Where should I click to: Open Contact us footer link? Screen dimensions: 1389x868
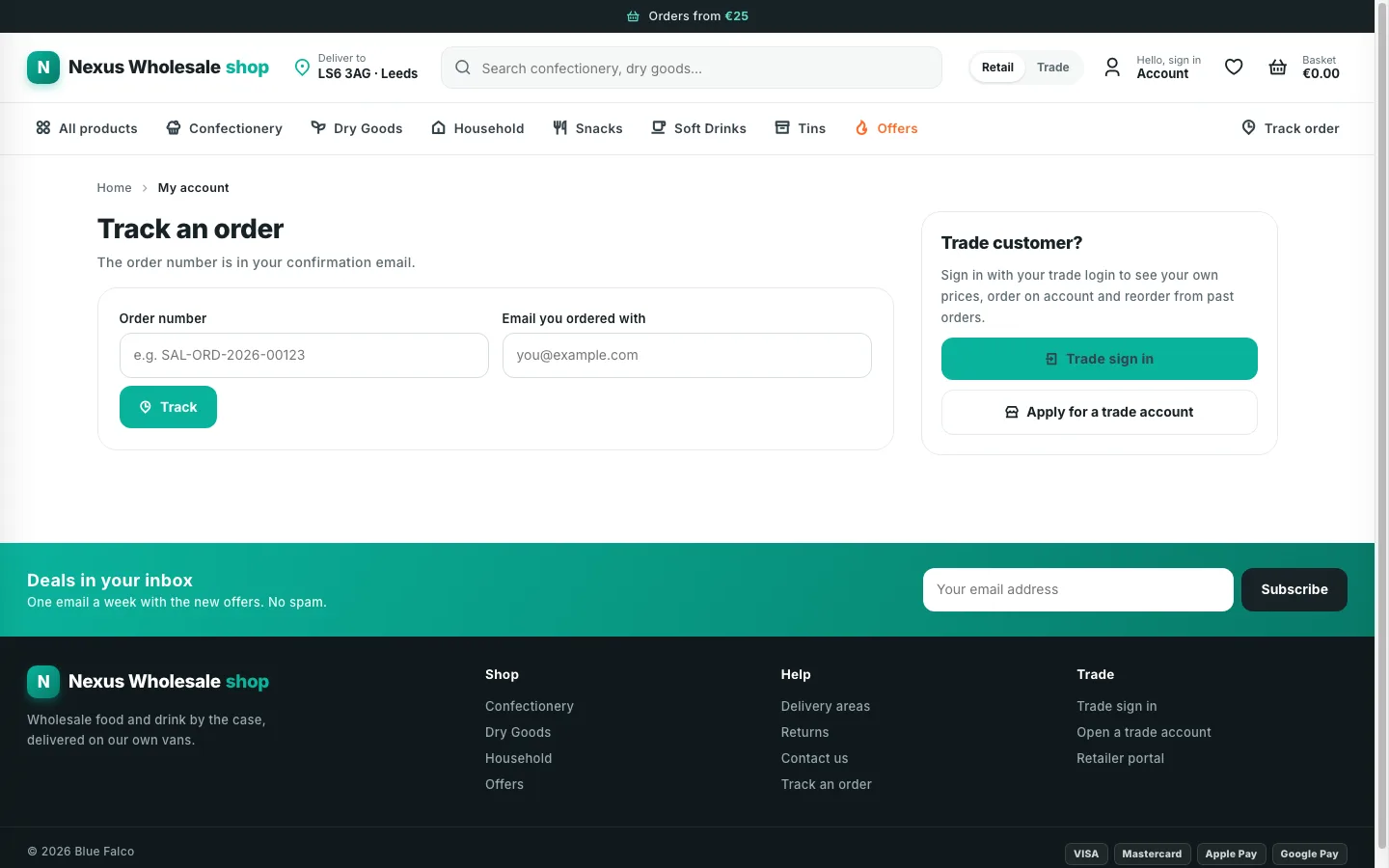tap(815, 758)
